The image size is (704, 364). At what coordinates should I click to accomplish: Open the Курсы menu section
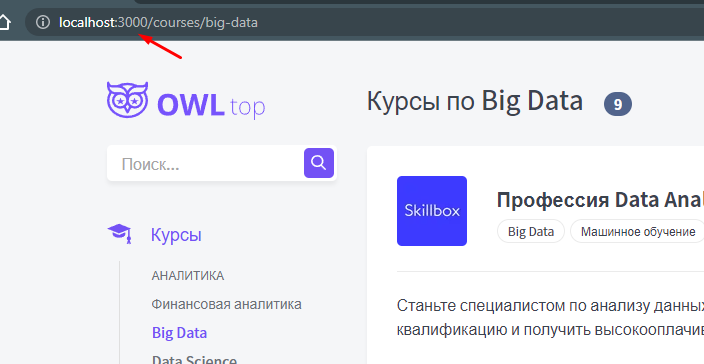click(x=176, y=234)
